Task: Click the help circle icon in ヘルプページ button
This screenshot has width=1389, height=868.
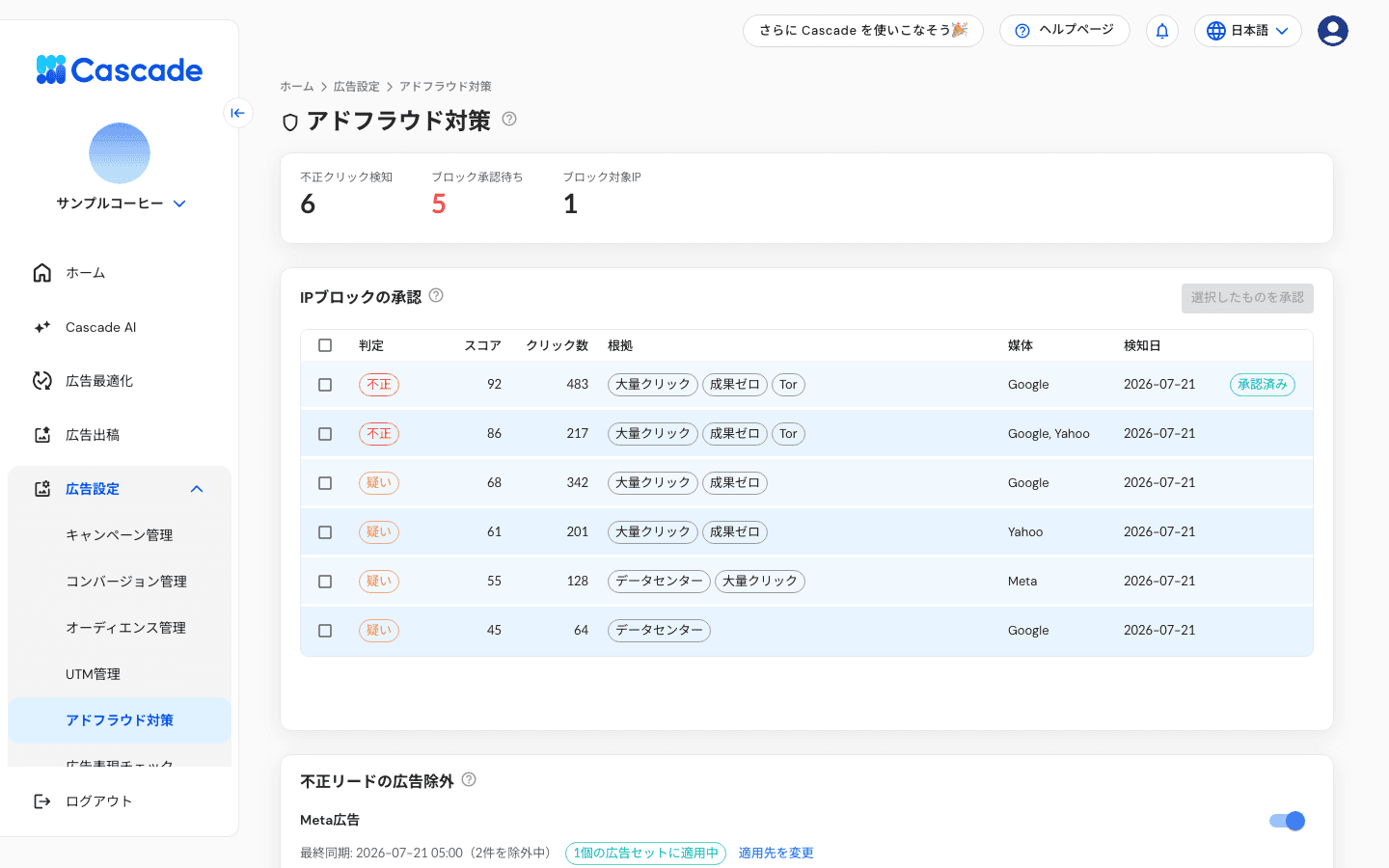Action: pyautogui.click(x=1022, y=31)
